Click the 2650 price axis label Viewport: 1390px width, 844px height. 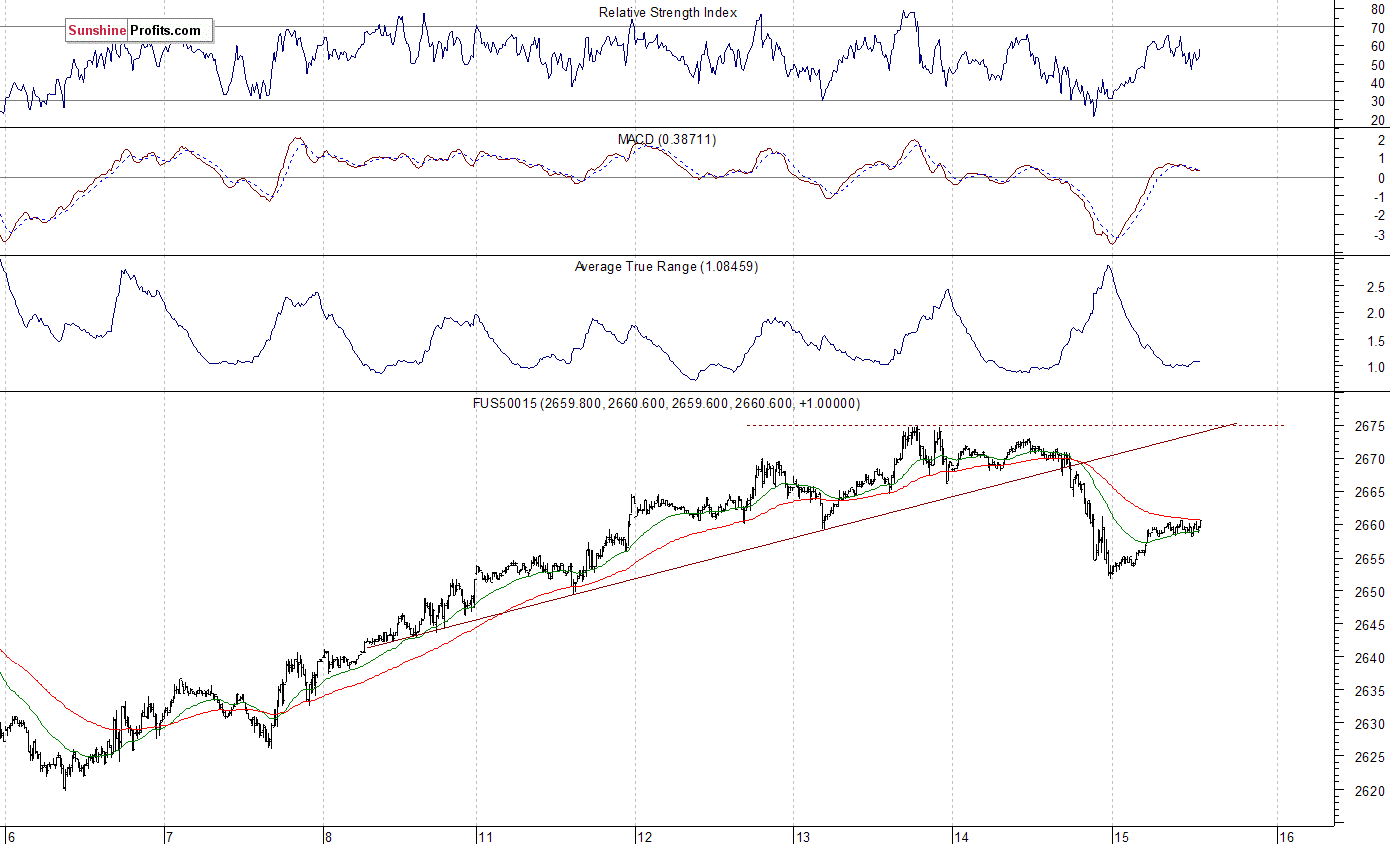coord(1370,592)
